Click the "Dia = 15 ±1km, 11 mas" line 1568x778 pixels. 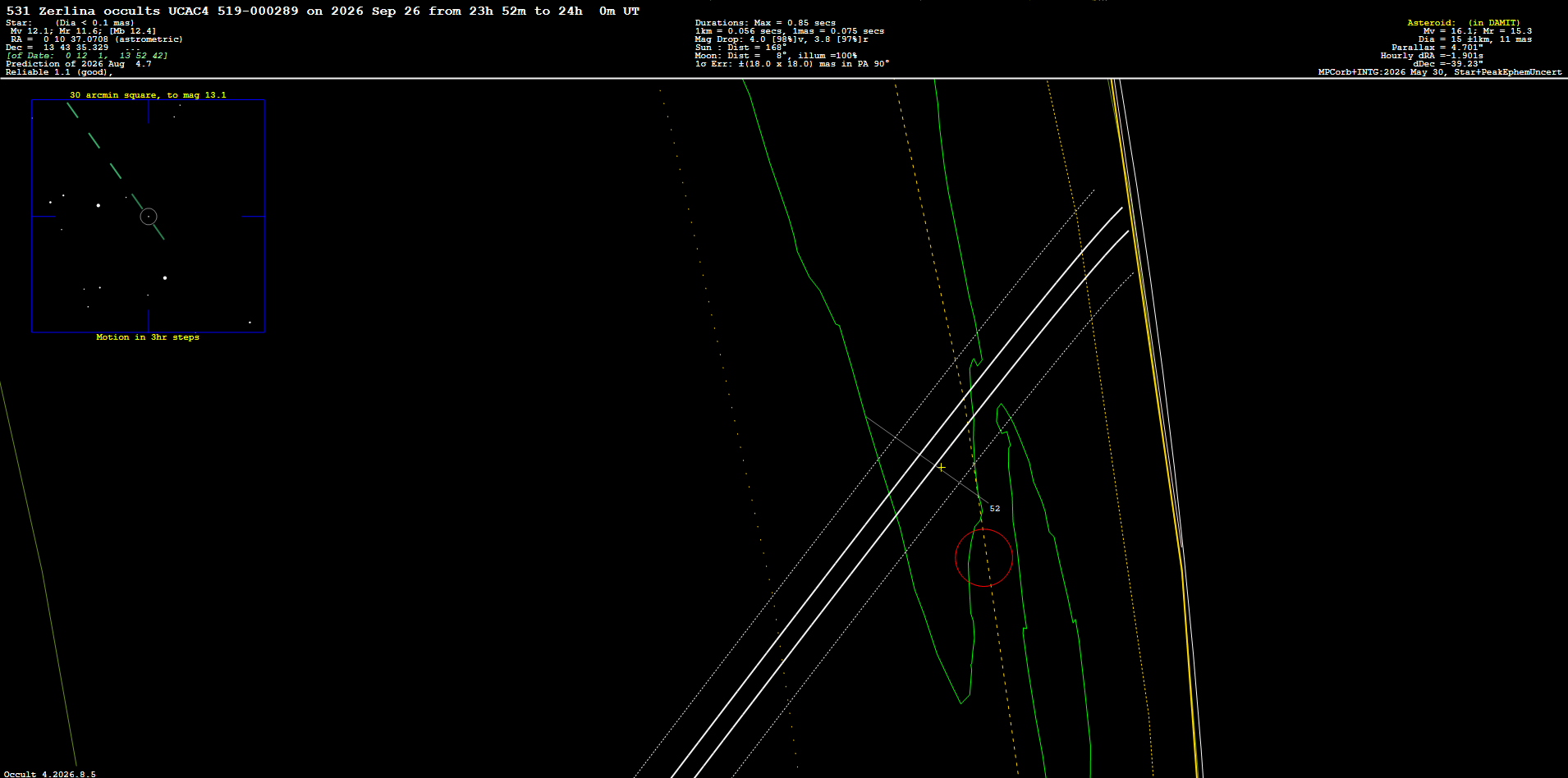(x=1475, y=39)
